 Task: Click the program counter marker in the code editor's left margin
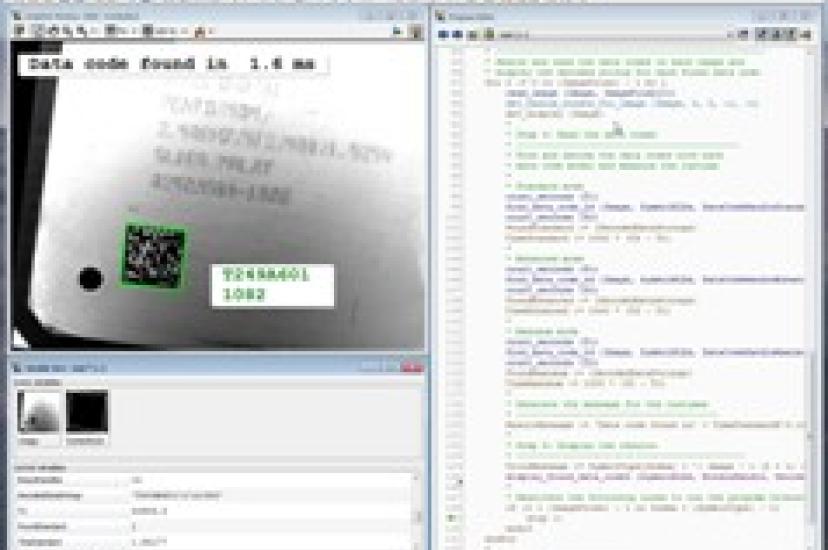[x=451, y=518]
